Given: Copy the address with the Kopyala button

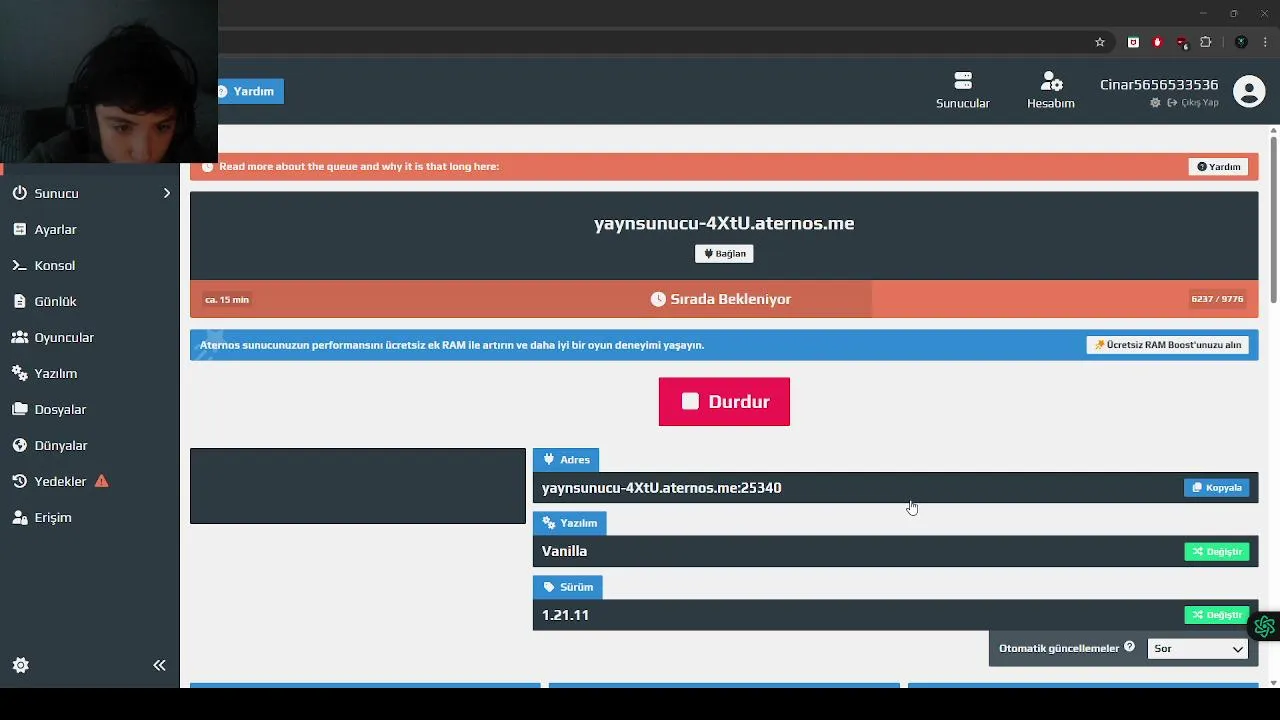Looking at the screenshot, I should click(1217, 488).
